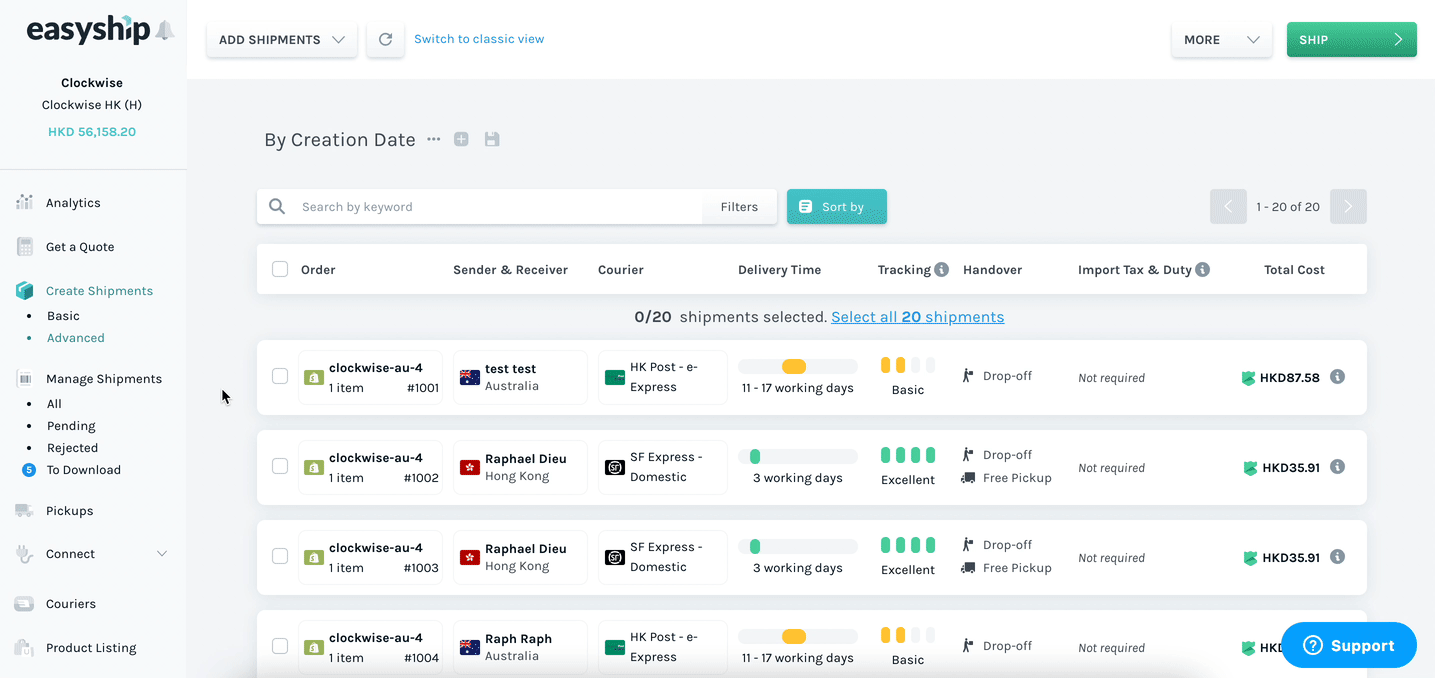Click the notification bell beside the easyship logo

coord(165,31)
